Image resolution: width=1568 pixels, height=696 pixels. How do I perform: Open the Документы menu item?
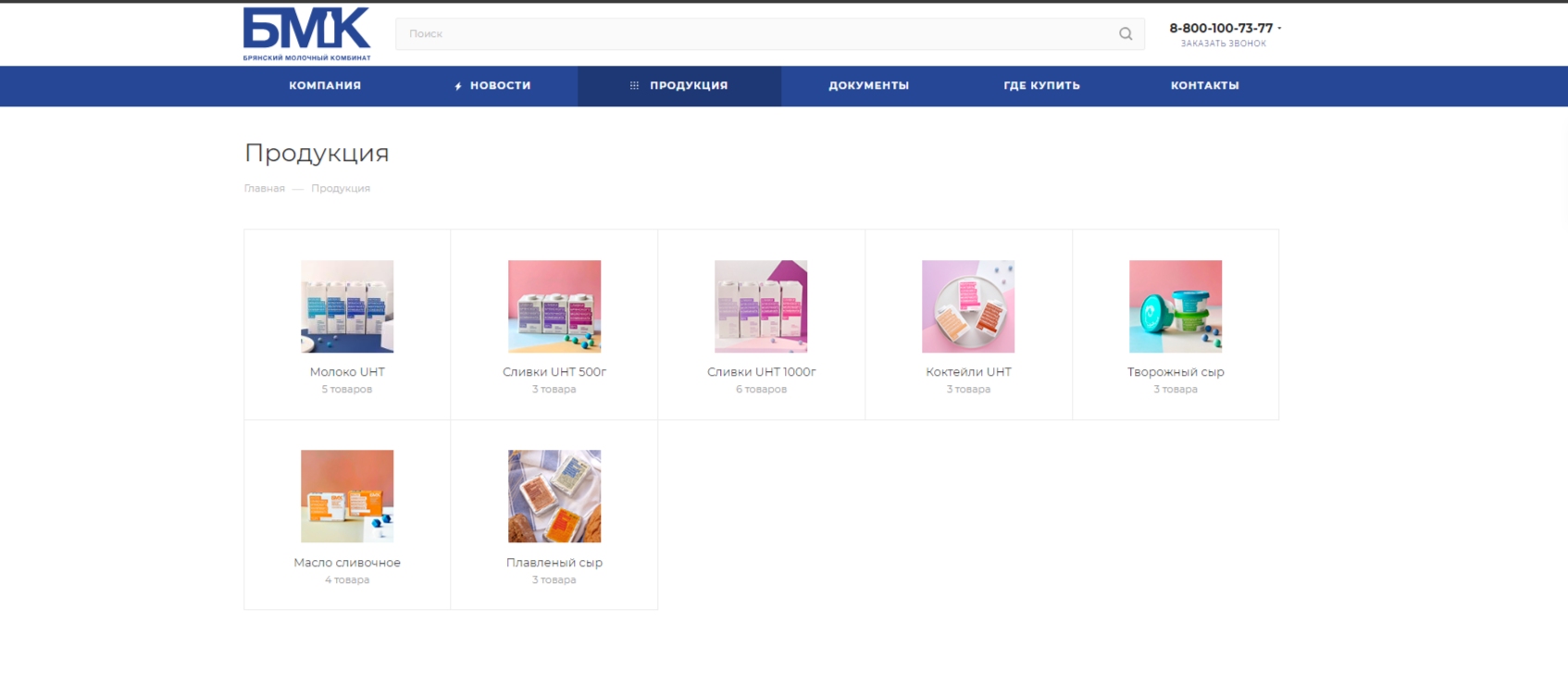[x=868, y=86]
